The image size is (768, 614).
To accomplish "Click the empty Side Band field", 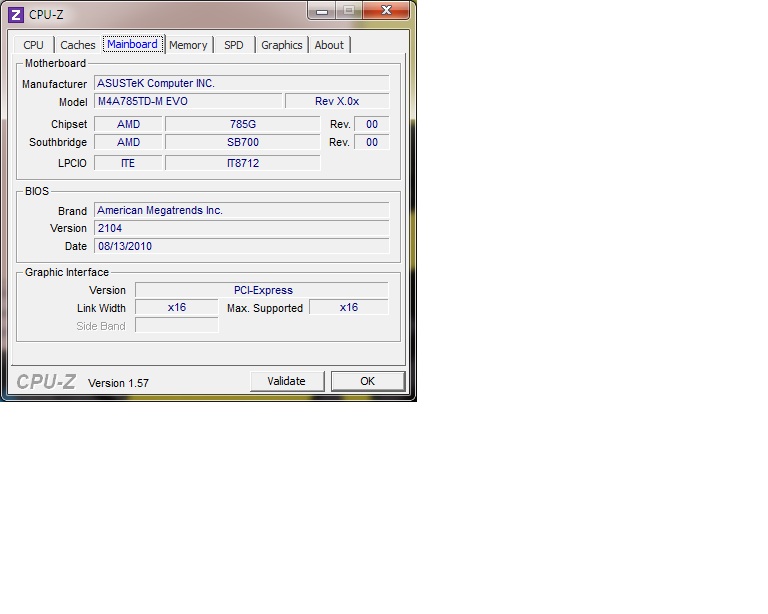I will click(177, 326).
